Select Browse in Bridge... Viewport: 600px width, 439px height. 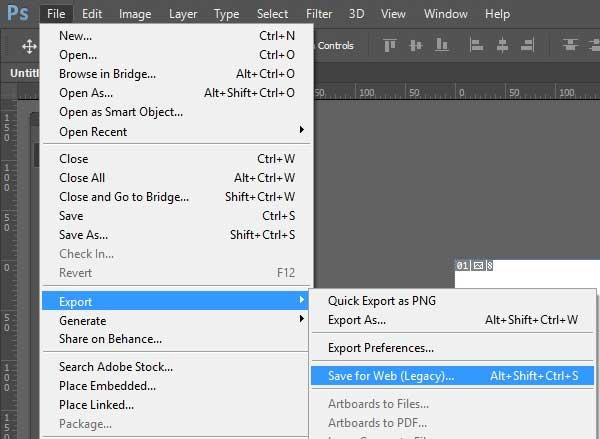point(177,74)
